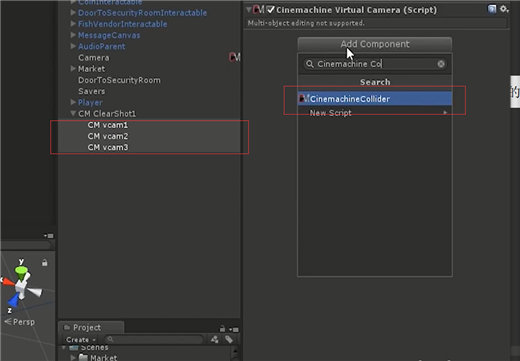Open the New Script submenu entry
The width and height of the screenshot is (520, 361).
[375, 113]
